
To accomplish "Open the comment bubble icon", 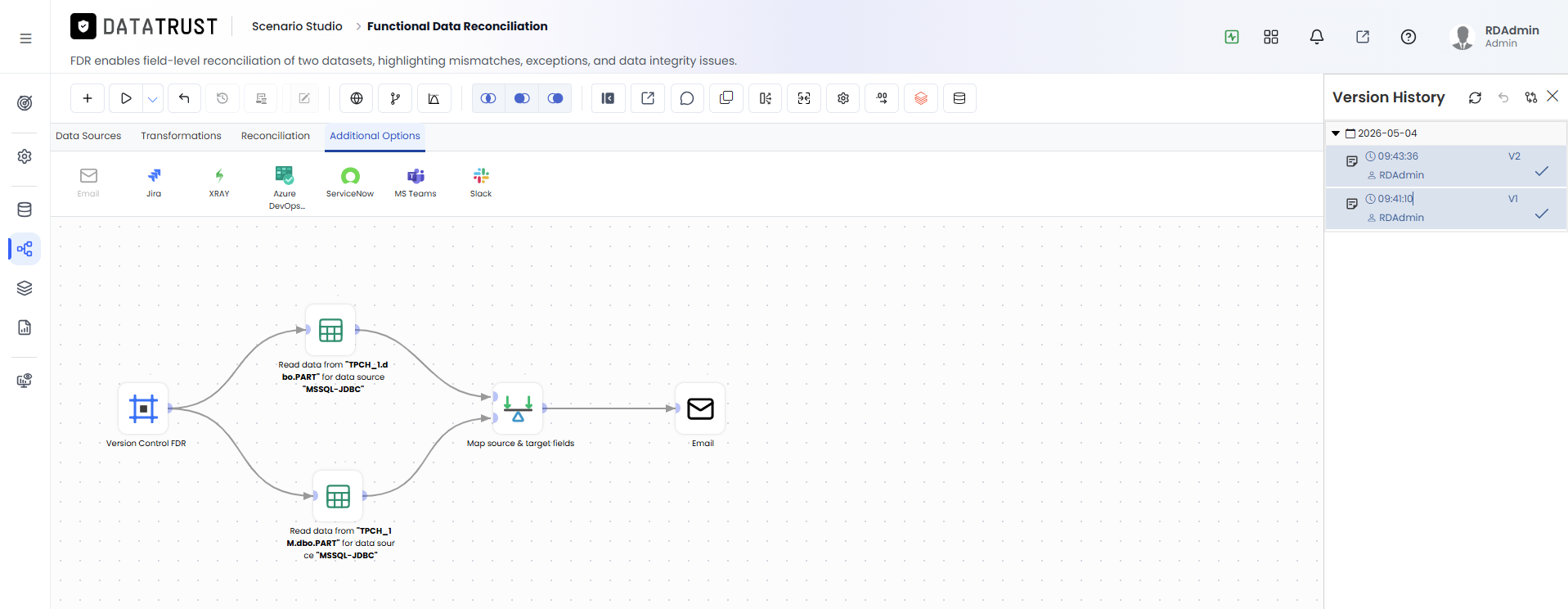I will click(x=687, y=98).
